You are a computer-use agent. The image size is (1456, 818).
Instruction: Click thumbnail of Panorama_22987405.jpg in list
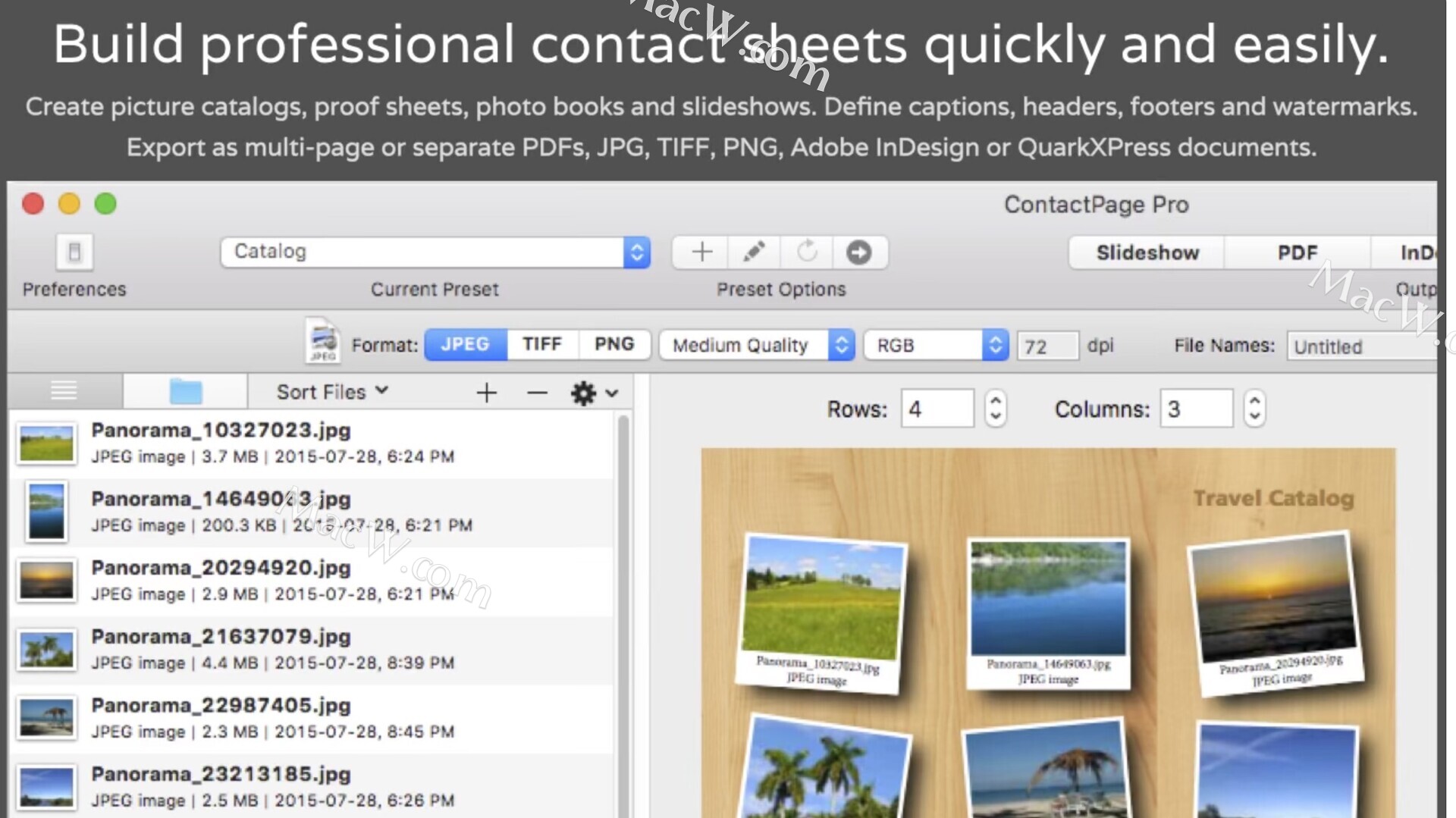click(x=46, y=718)
